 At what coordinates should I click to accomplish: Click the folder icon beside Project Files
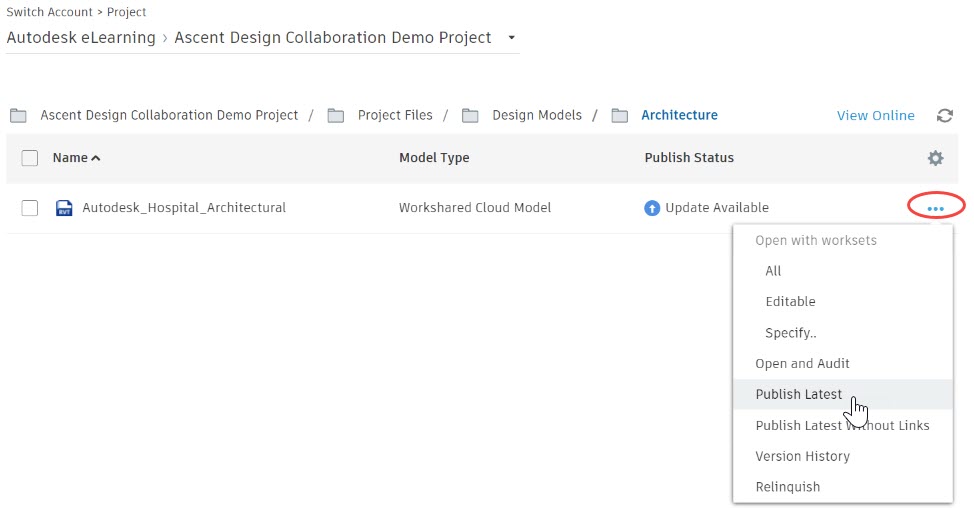pyautogui.click(x=336, y=116)
